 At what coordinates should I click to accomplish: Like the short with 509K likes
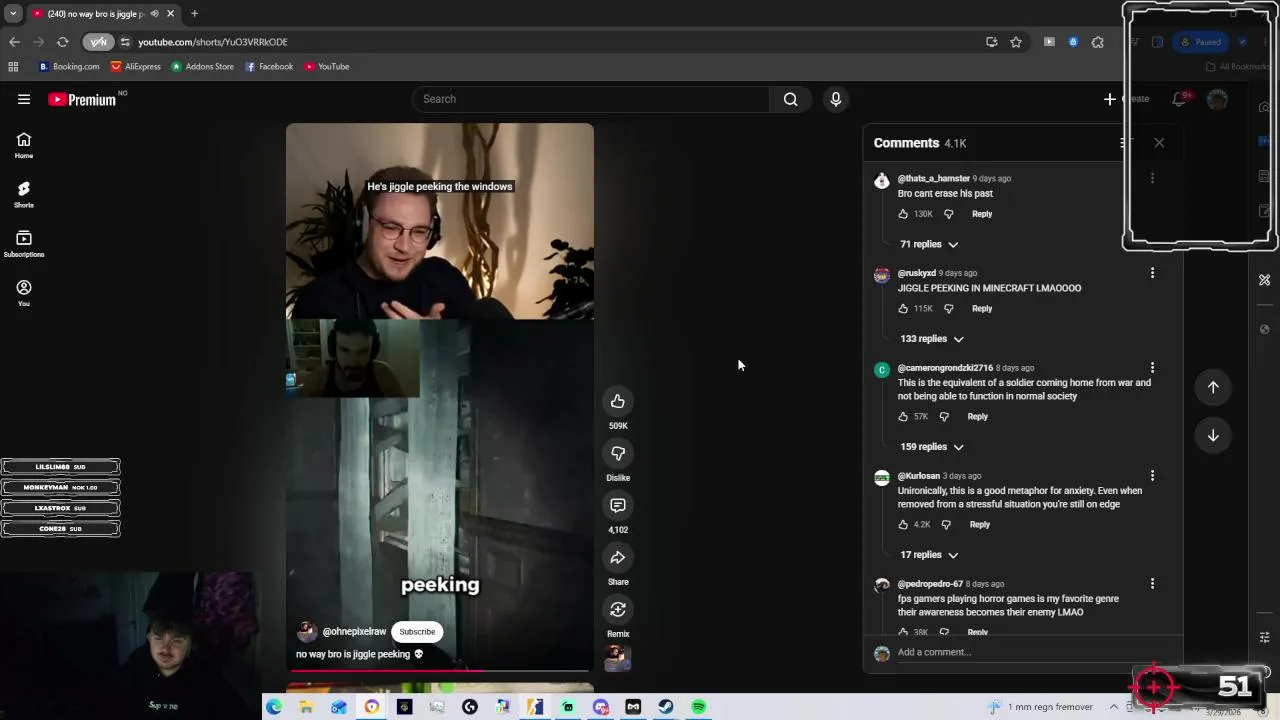click(618, 401)
